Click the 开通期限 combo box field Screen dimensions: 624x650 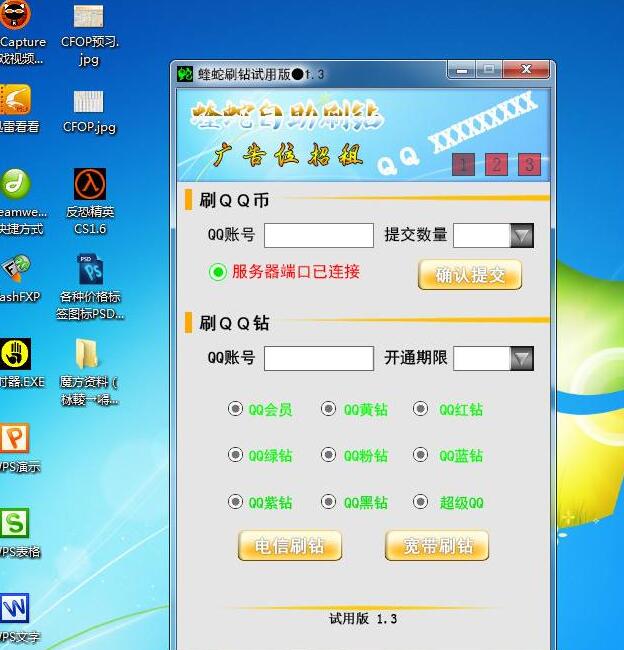[481, 358]
